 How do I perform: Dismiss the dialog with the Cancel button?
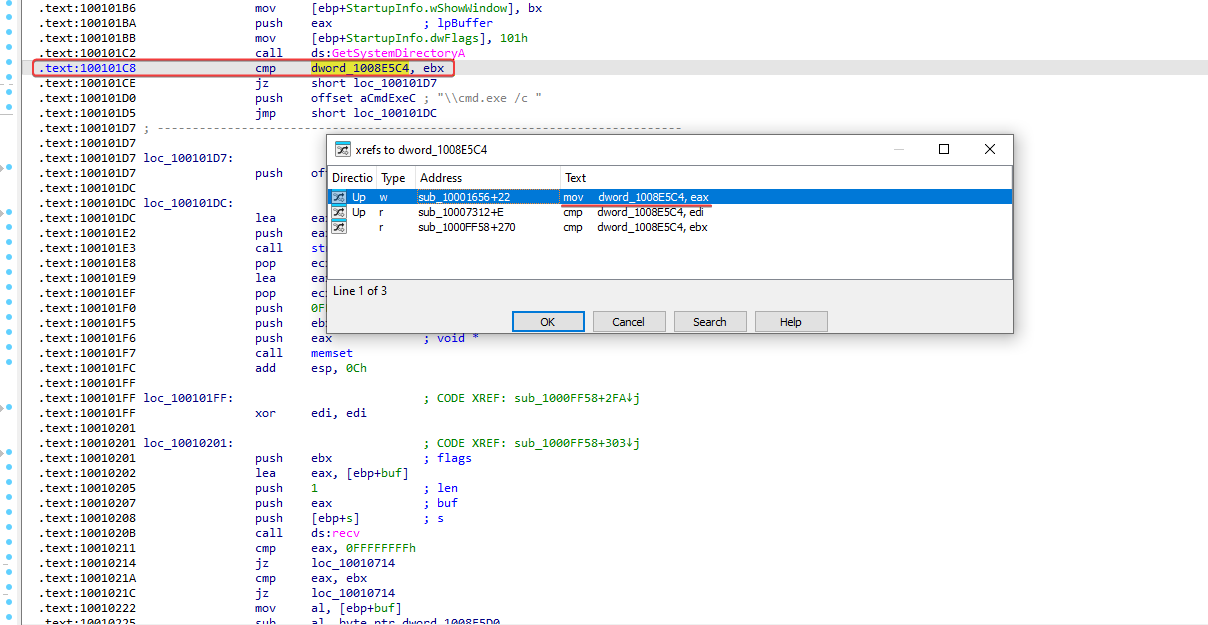pos(629,322)
